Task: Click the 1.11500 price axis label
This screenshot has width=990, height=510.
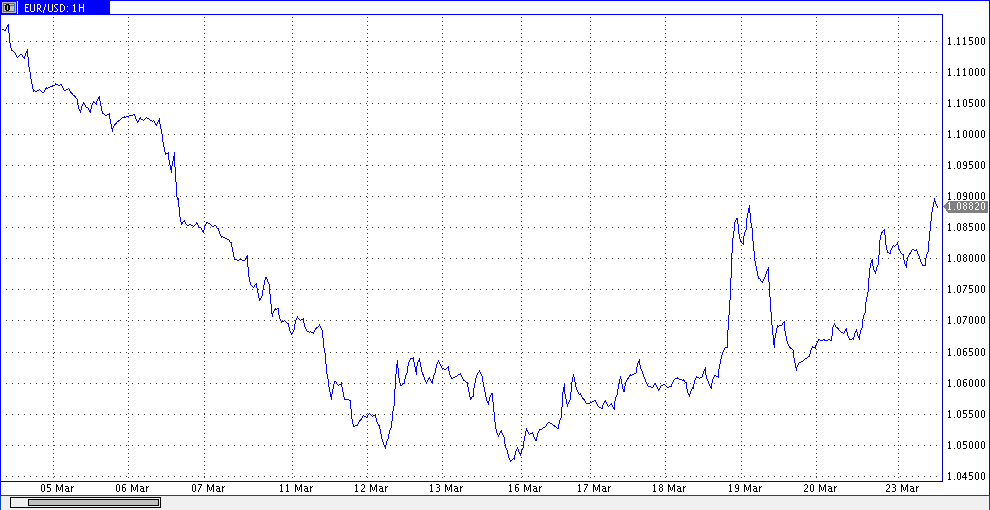Action: coord(964,41)
